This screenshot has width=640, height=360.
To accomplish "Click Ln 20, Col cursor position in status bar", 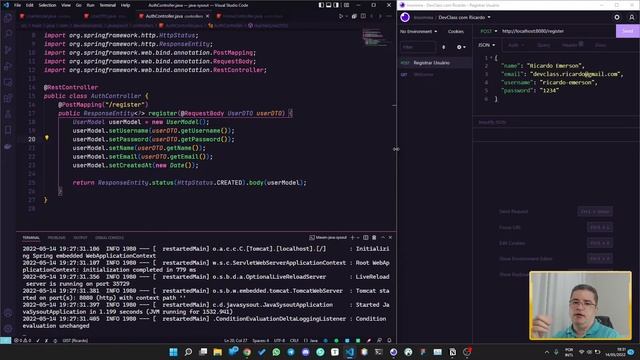I will point(236,340).
